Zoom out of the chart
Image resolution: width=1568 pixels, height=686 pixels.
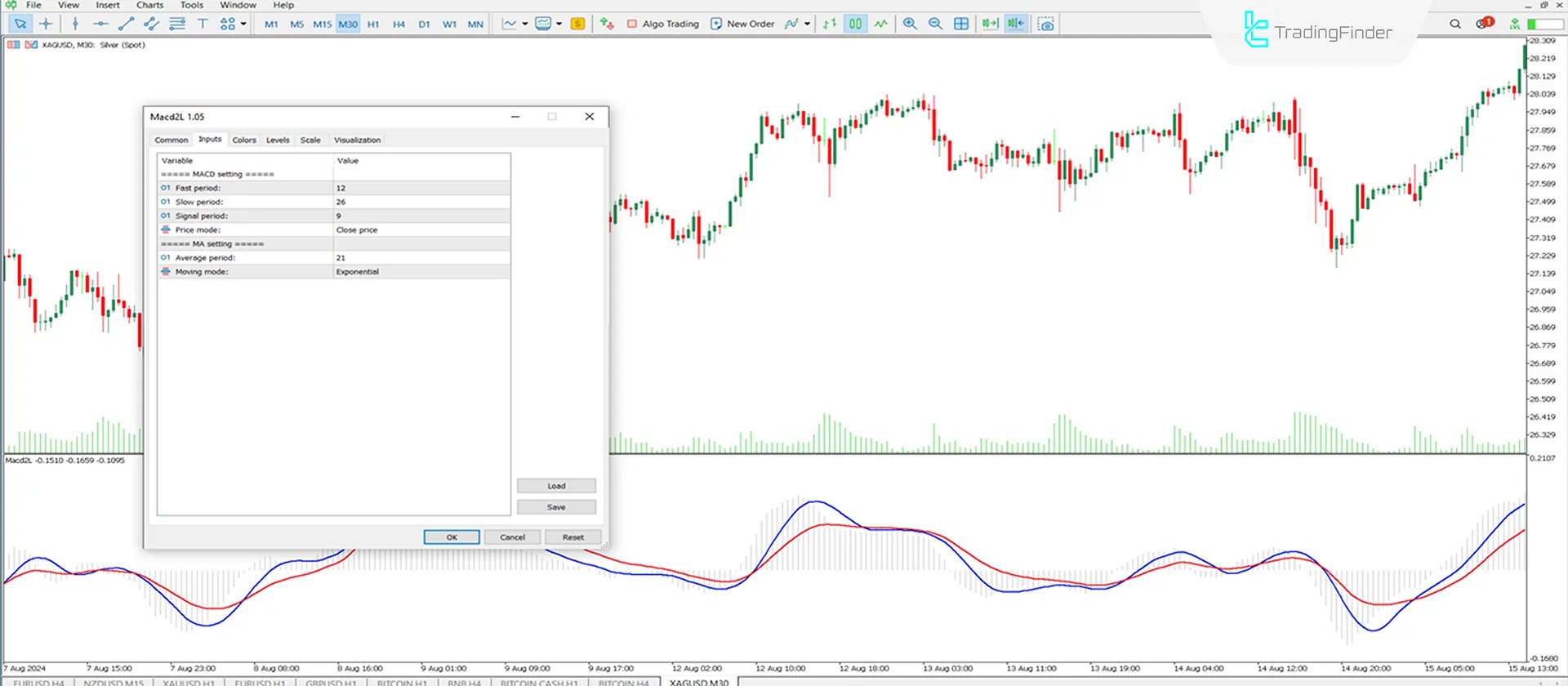coord(936,24)
